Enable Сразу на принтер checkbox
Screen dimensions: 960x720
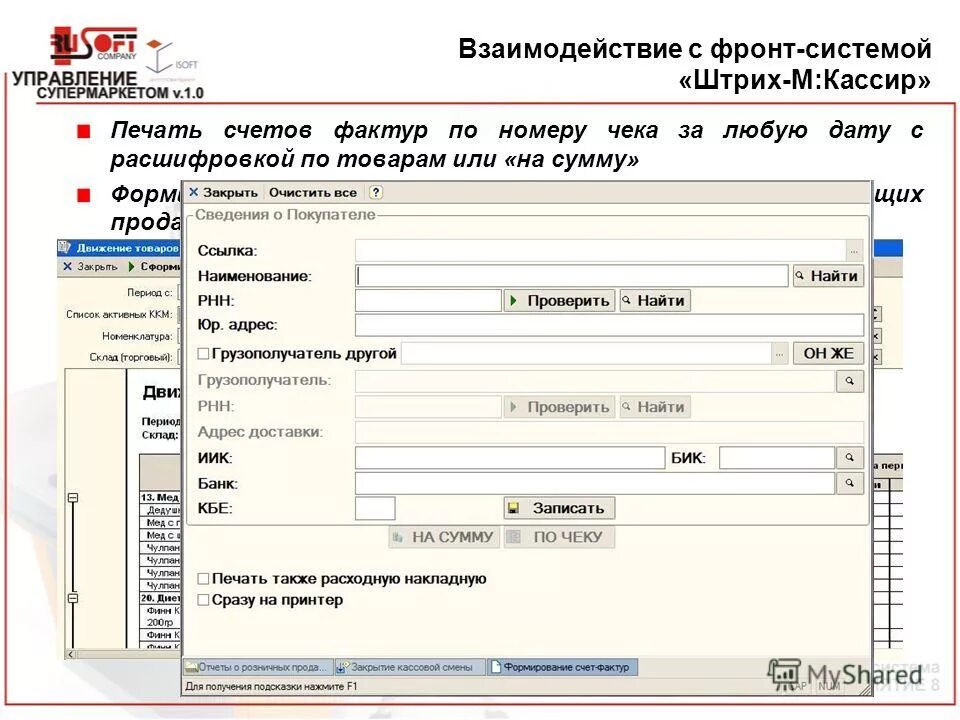point(204,597)
